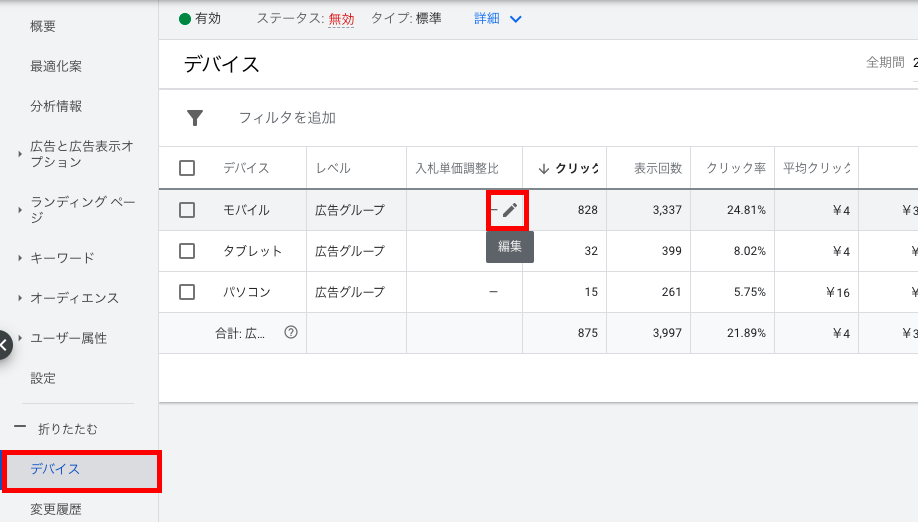Click help icon beside the total row label

point(291,332)
